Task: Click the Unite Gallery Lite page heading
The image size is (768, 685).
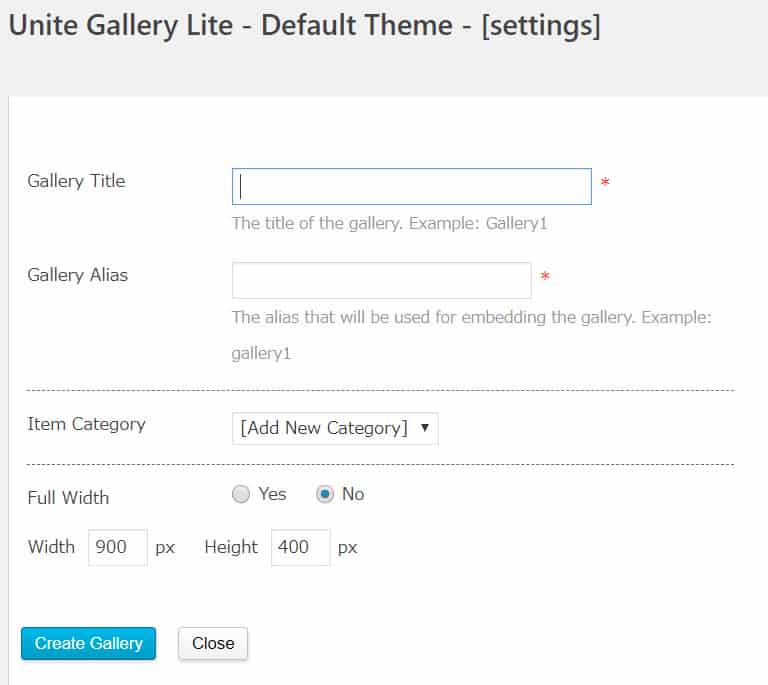Action: pyautogui.click(x=305, y=25)
